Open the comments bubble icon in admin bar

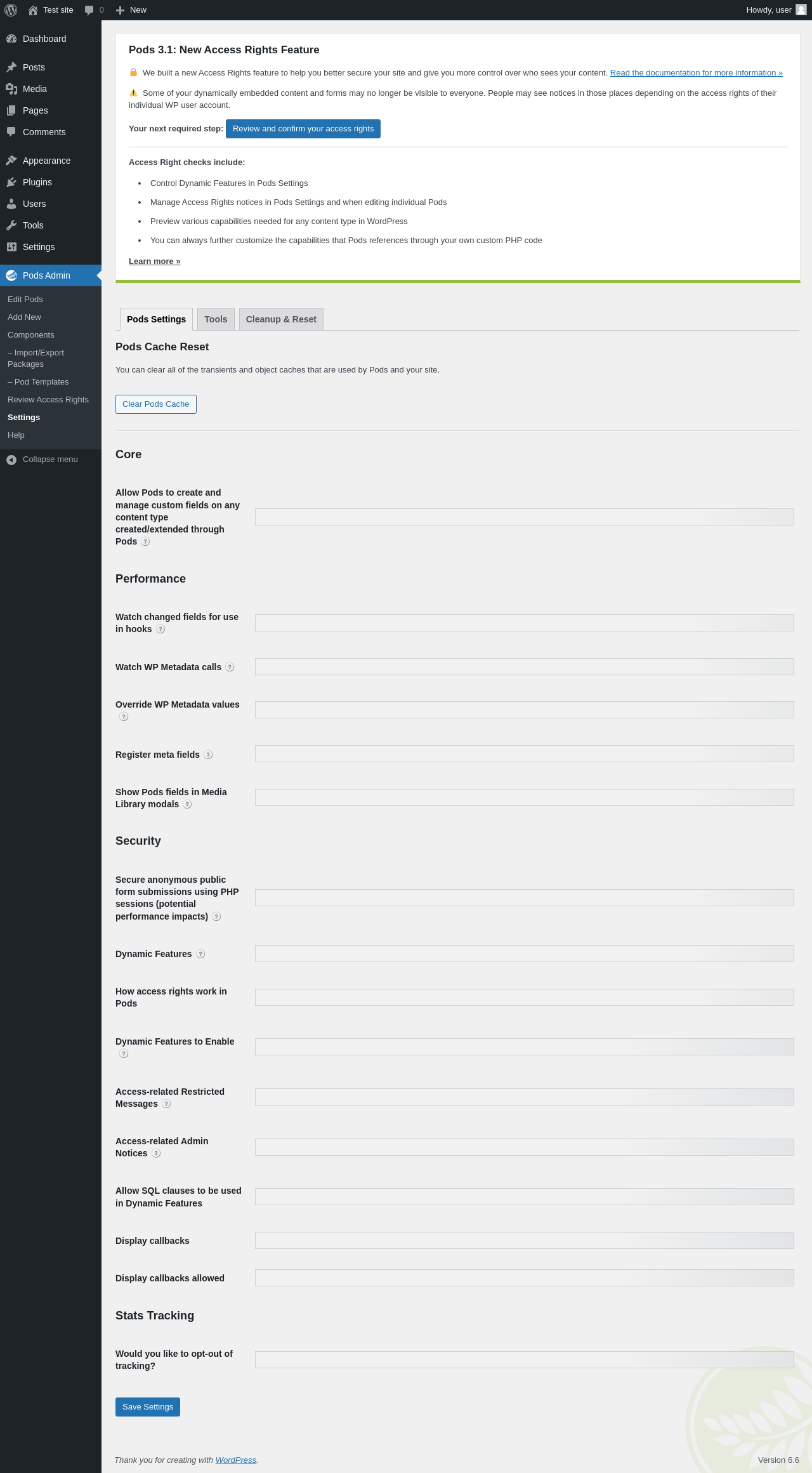[89, 10]
